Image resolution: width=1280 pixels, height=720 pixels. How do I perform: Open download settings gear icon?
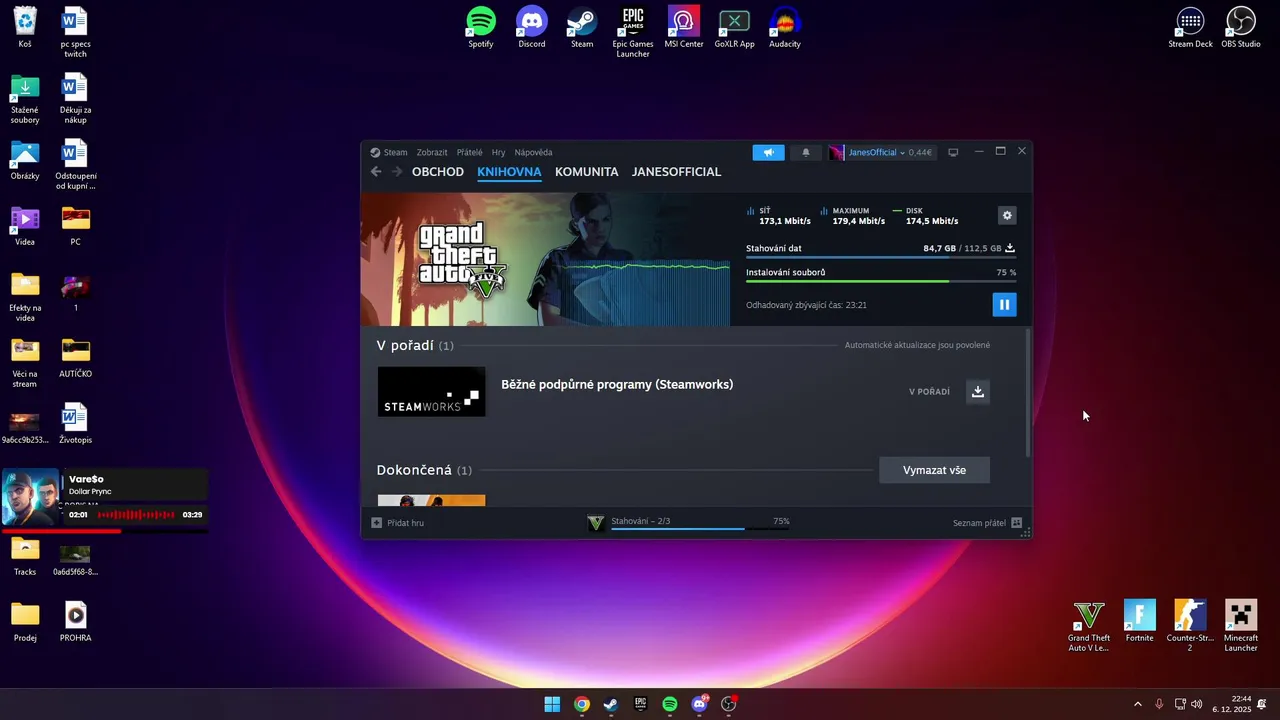pyautogui.click(x=1007, y=216)
